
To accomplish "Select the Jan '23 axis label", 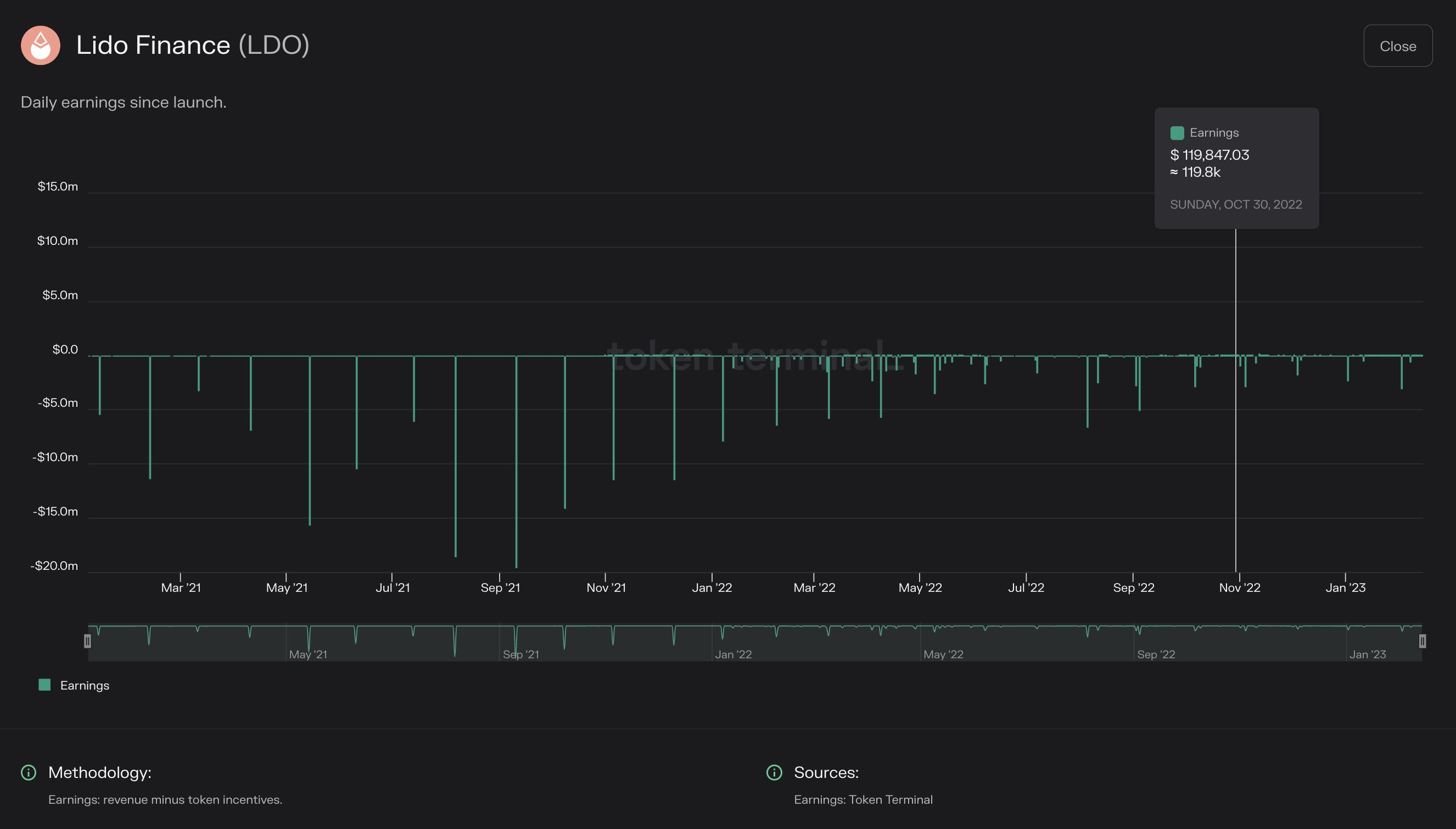I will [x=1346, y=587].
